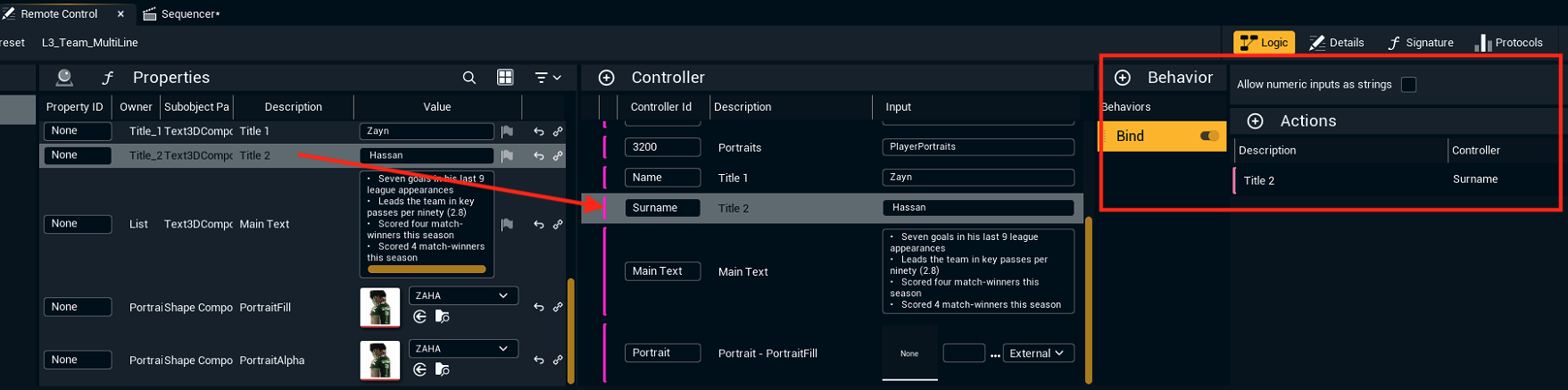
Task: Open the Protocols tab
Action: 1508,42
